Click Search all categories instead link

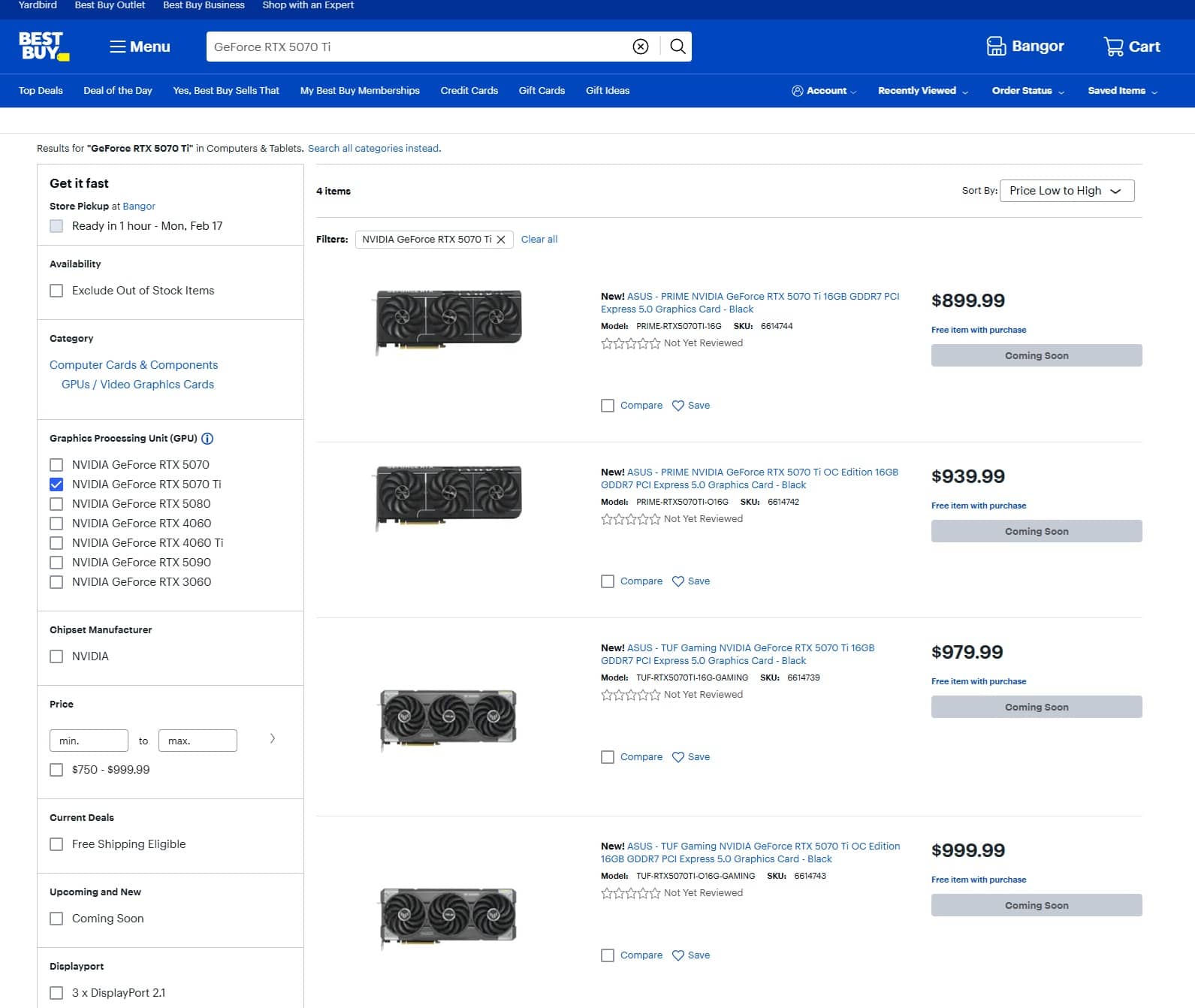pyautogui.click(x=374, y=149)
